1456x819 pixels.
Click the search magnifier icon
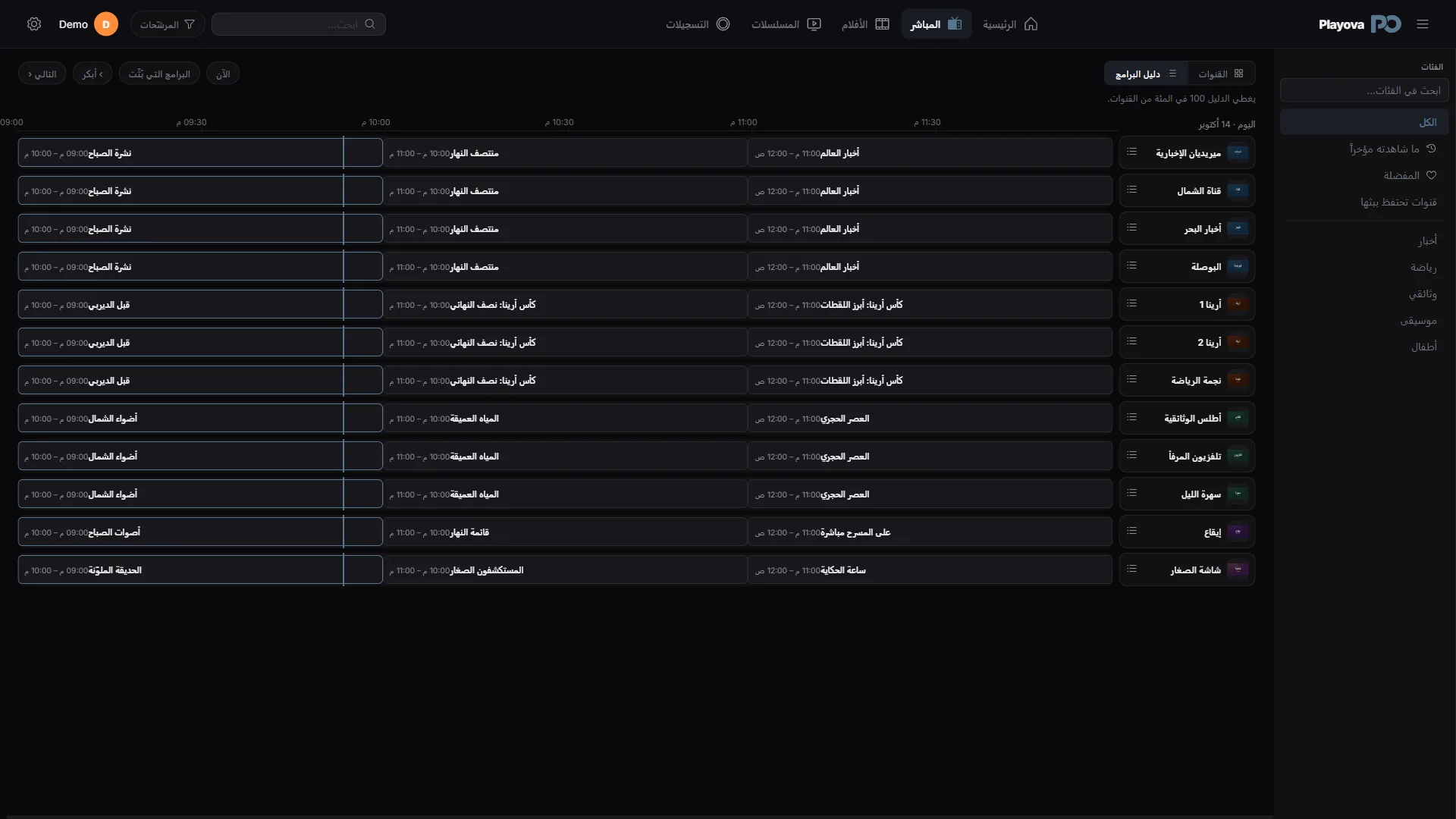coord(370,24)
